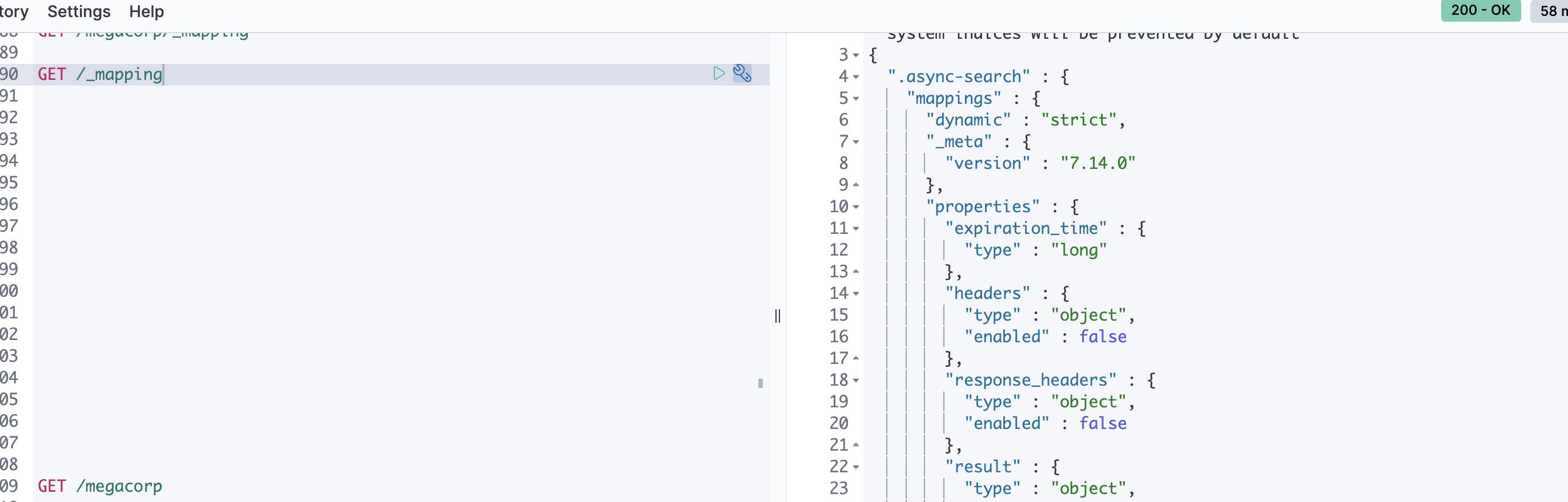Collapse the mappings block at line 5

click(857, 99)
